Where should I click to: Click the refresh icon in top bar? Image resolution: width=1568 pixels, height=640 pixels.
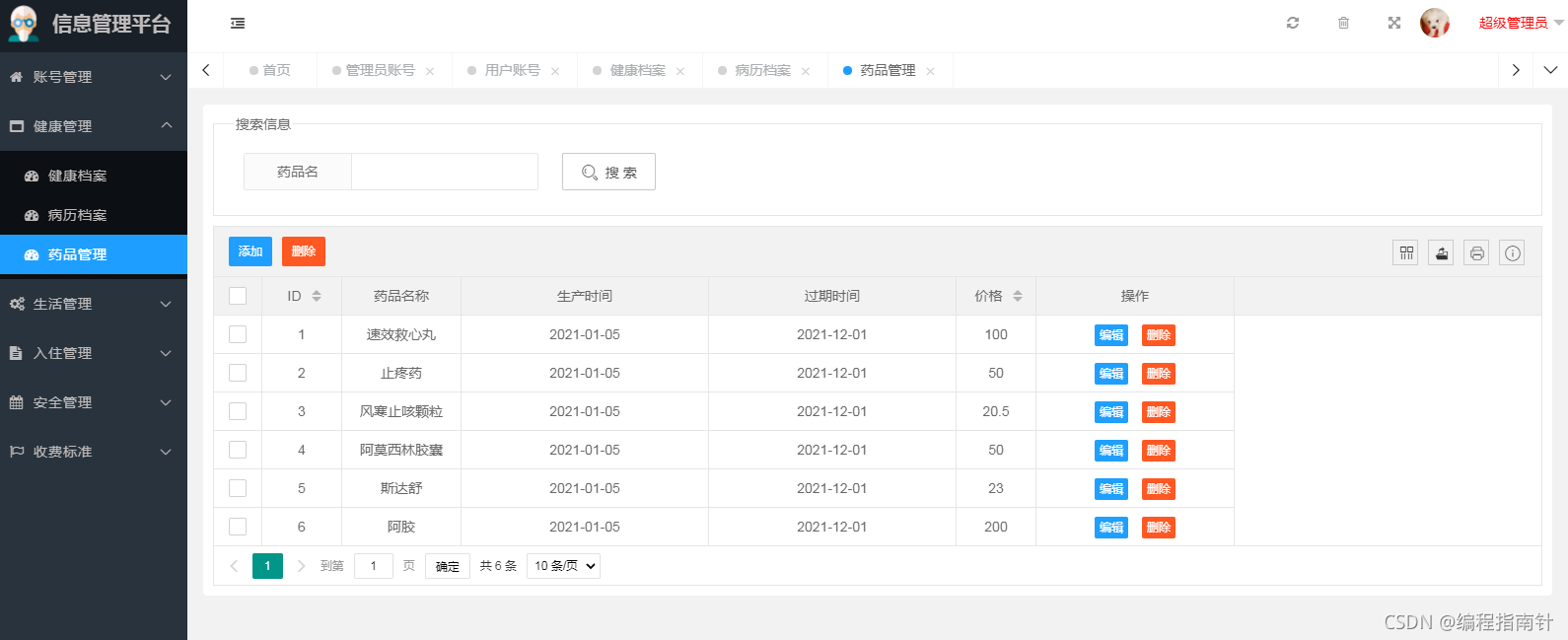point(1293,23)
